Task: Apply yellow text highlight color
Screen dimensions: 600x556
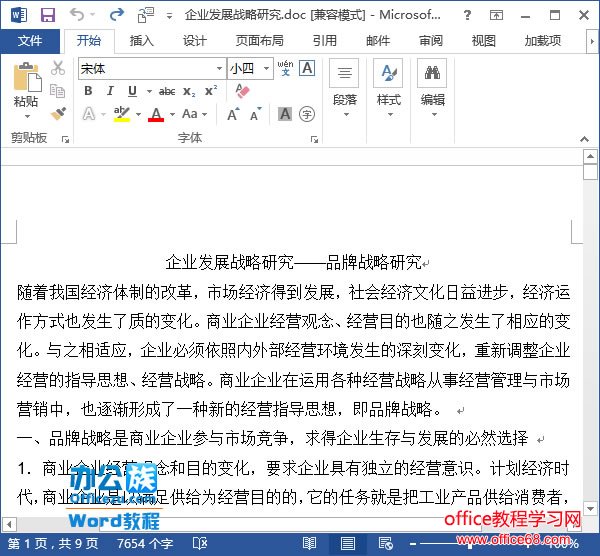Action: pyautogui.click(x=122, y=114)
